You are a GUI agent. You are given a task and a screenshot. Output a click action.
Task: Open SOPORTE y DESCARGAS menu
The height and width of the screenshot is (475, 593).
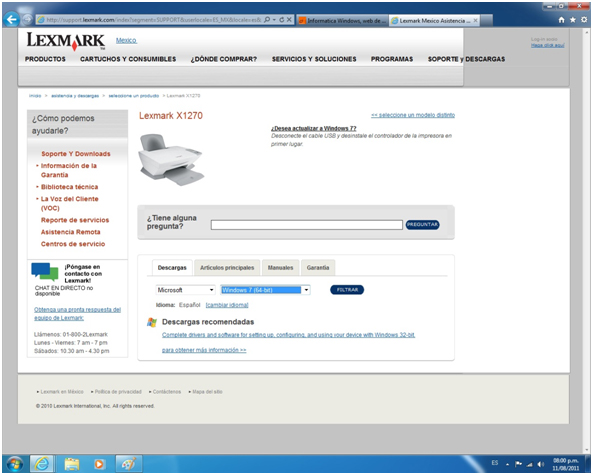tap(466, 59)
